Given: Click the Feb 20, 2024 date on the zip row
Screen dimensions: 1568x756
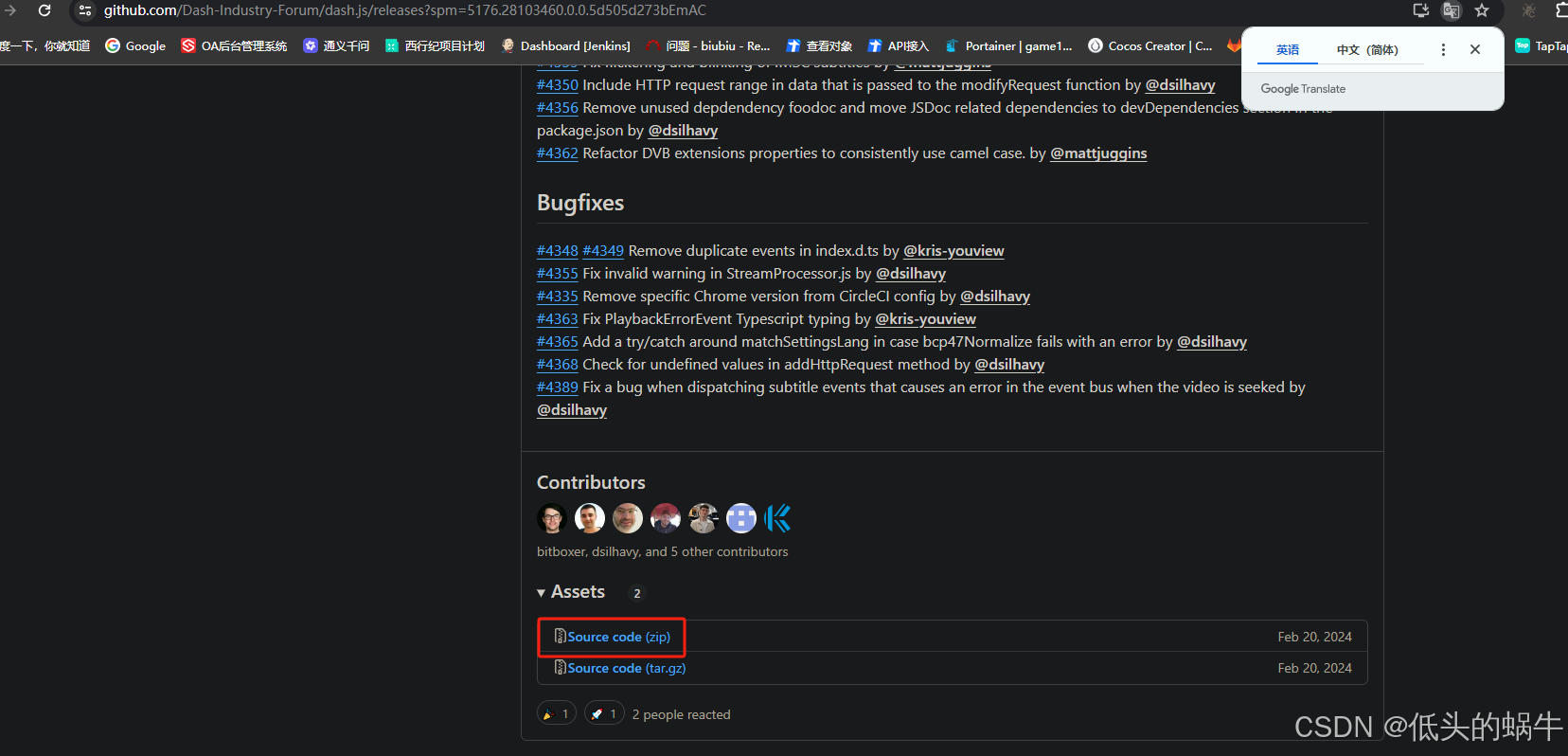Looking at the screenshot, I should click(1314, 637).
